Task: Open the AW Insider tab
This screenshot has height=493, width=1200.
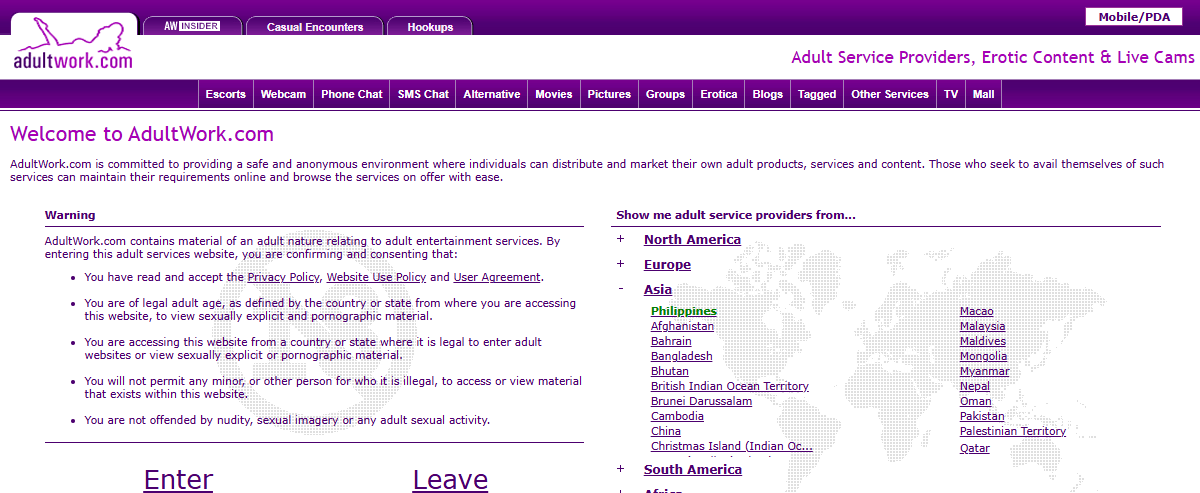Action: tap(192, 26)
